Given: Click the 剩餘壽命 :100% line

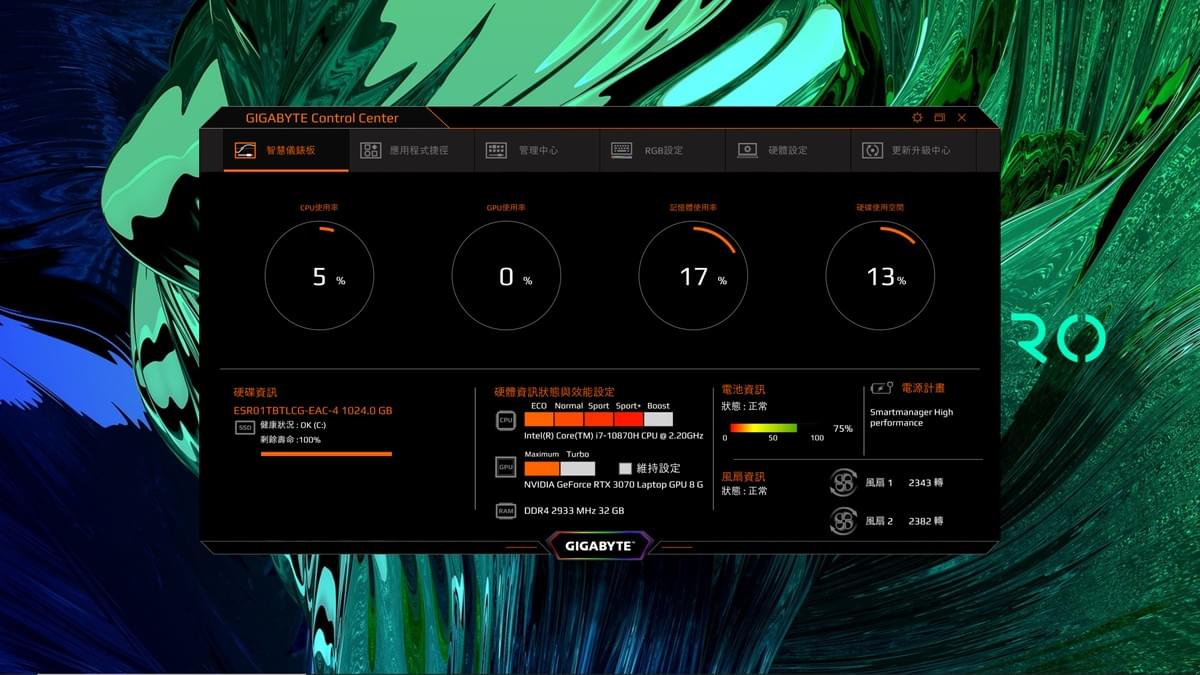Looking at the screenshot, I should click(x=290, y=440).
